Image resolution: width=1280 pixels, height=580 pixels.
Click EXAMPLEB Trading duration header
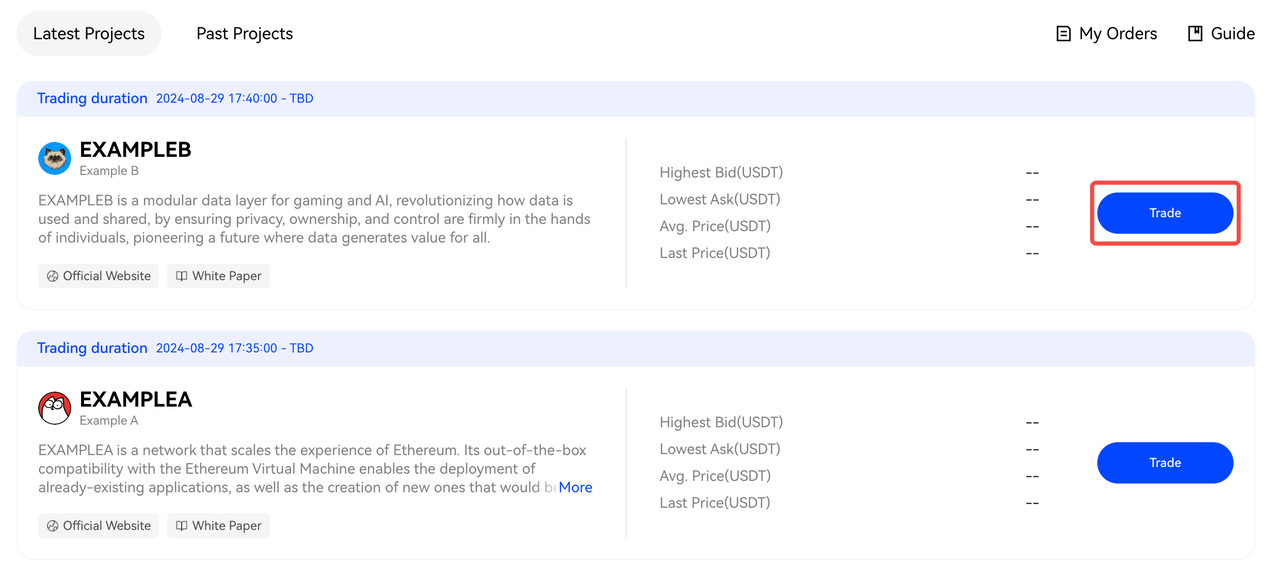[x=92, y=98]
